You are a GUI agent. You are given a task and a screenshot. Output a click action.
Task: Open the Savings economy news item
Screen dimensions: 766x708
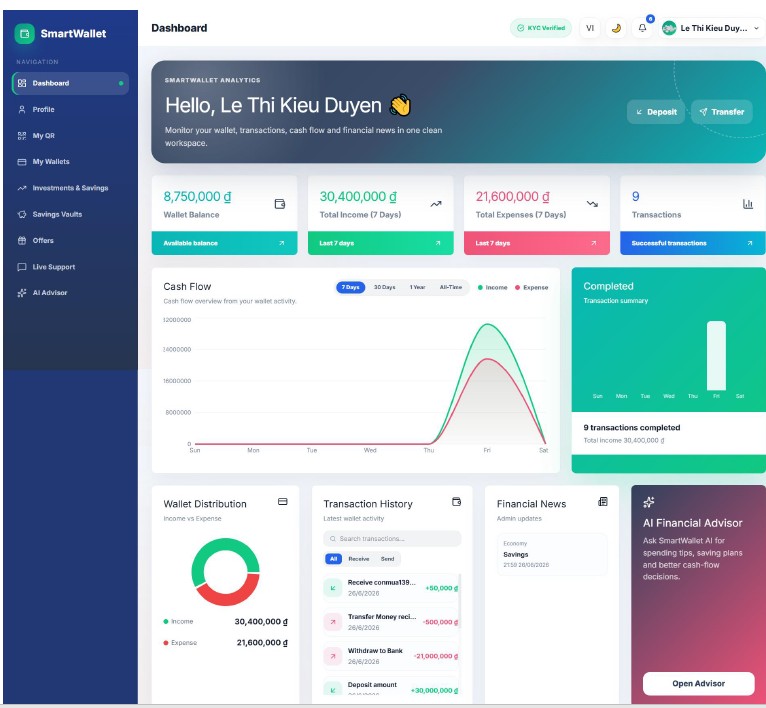552,554
